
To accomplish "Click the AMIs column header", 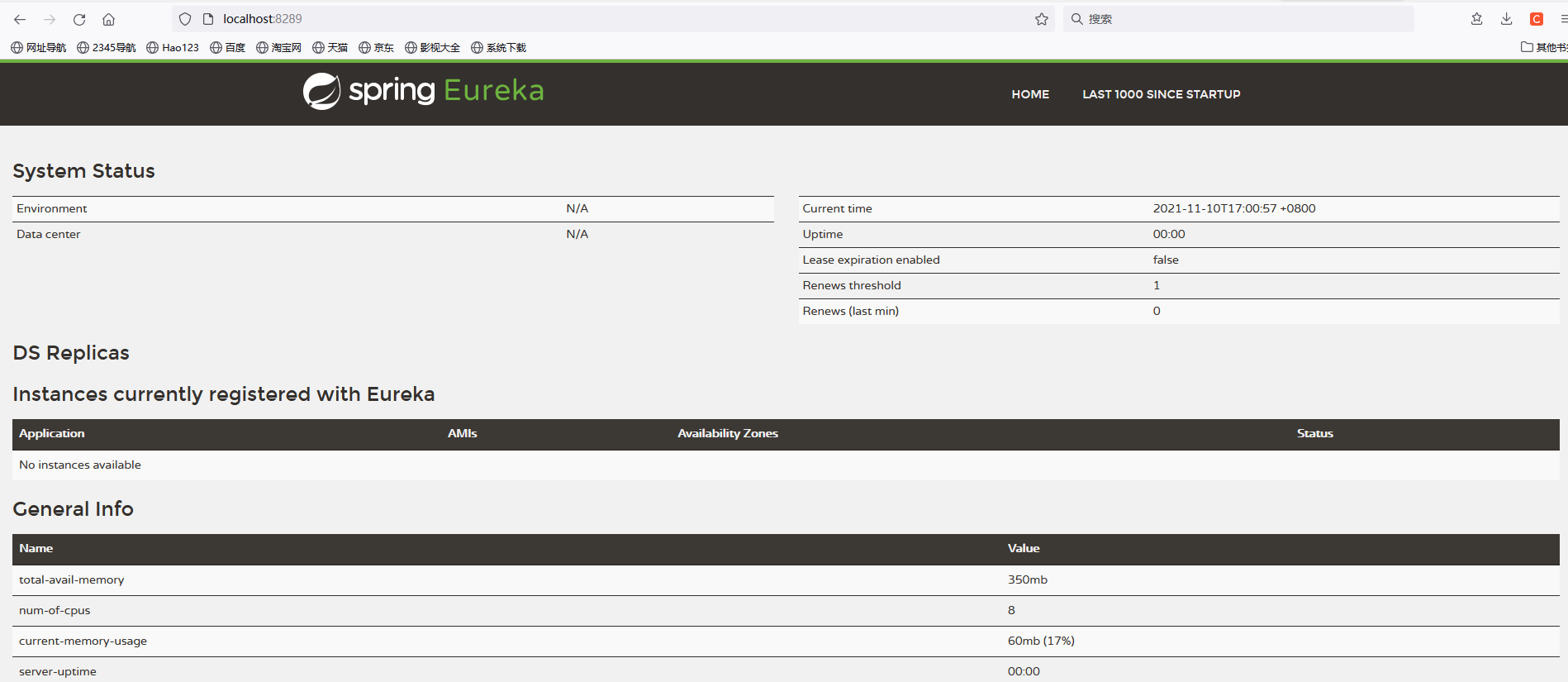I will pyautogui.click(x=463, y=433).
